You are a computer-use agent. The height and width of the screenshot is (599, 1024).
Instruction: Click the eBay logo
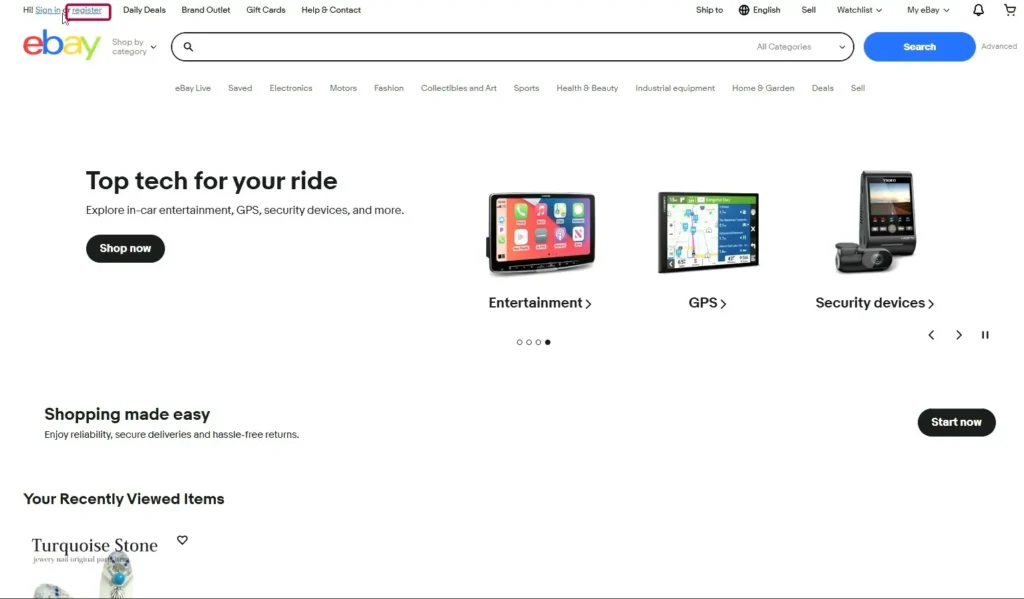pos(62,45)
